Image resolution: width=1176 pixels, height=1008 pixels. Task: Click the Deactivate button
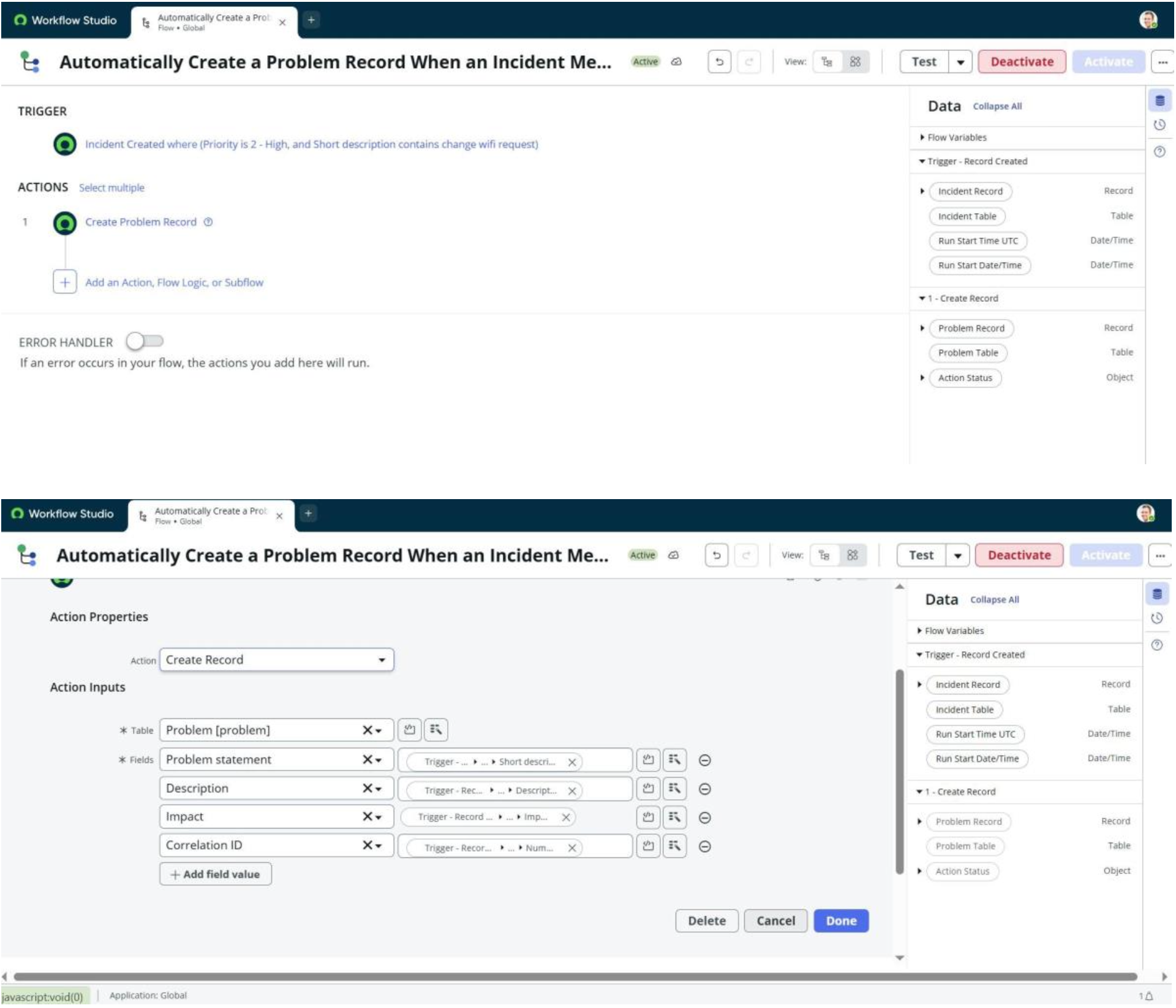point(1022,62)
